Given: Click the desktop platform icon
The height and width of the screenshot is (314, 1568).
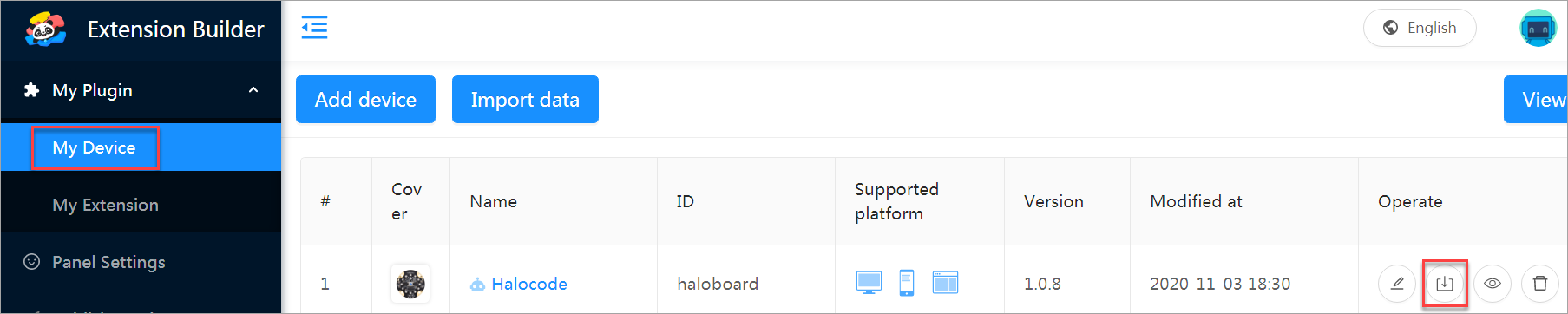Looking at the screenshot, I should 869,283.
